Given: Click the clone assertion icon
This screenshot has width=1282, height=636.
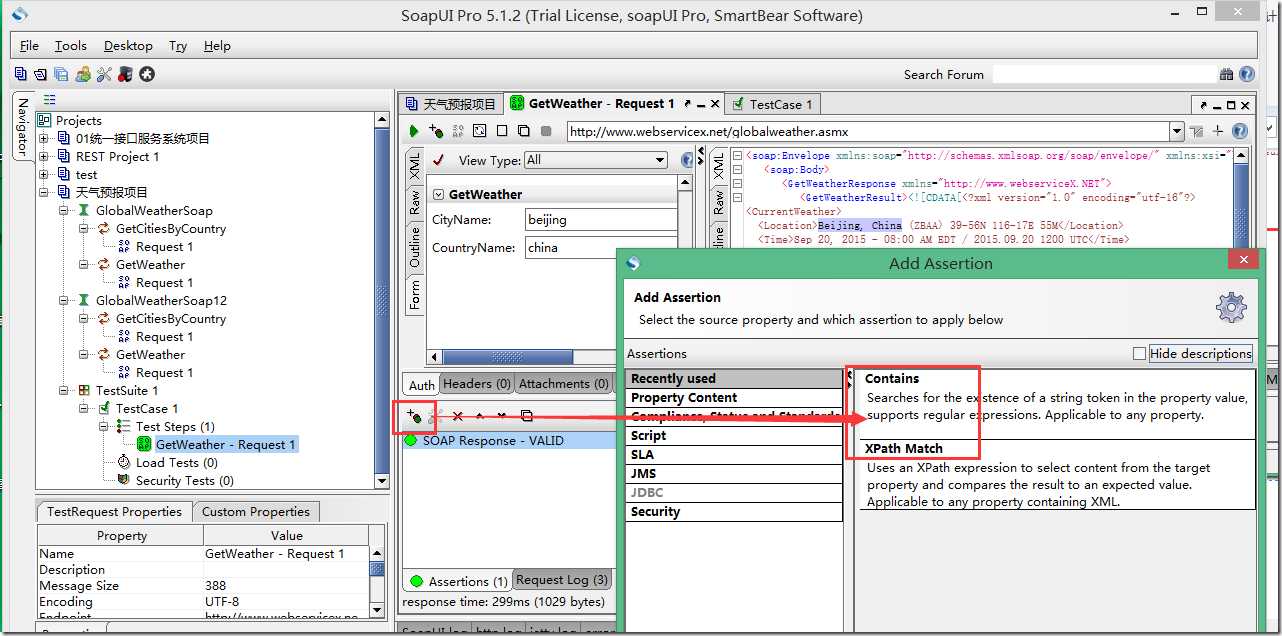Looking at the screenshot, I should pos(526,416).
